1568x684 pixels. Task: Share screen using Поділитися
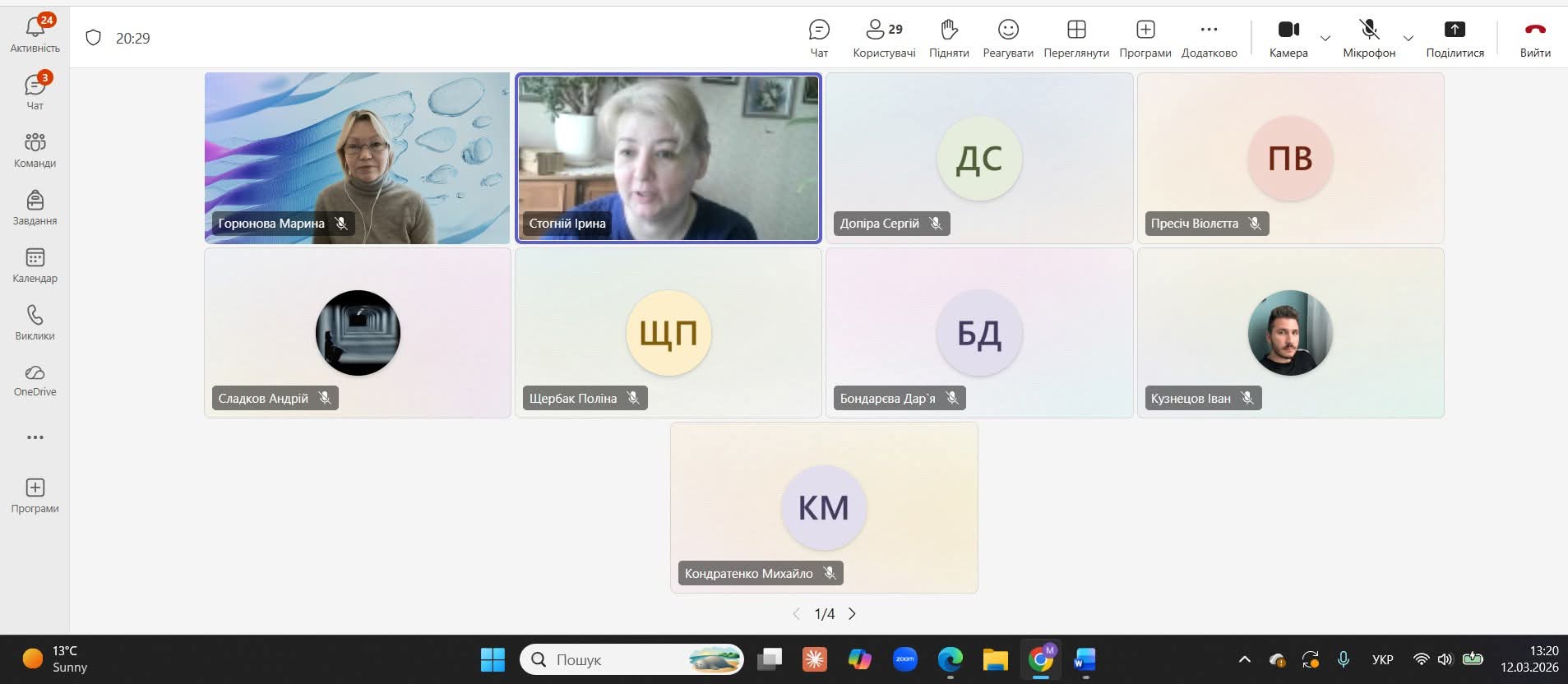pos(1455,38)
